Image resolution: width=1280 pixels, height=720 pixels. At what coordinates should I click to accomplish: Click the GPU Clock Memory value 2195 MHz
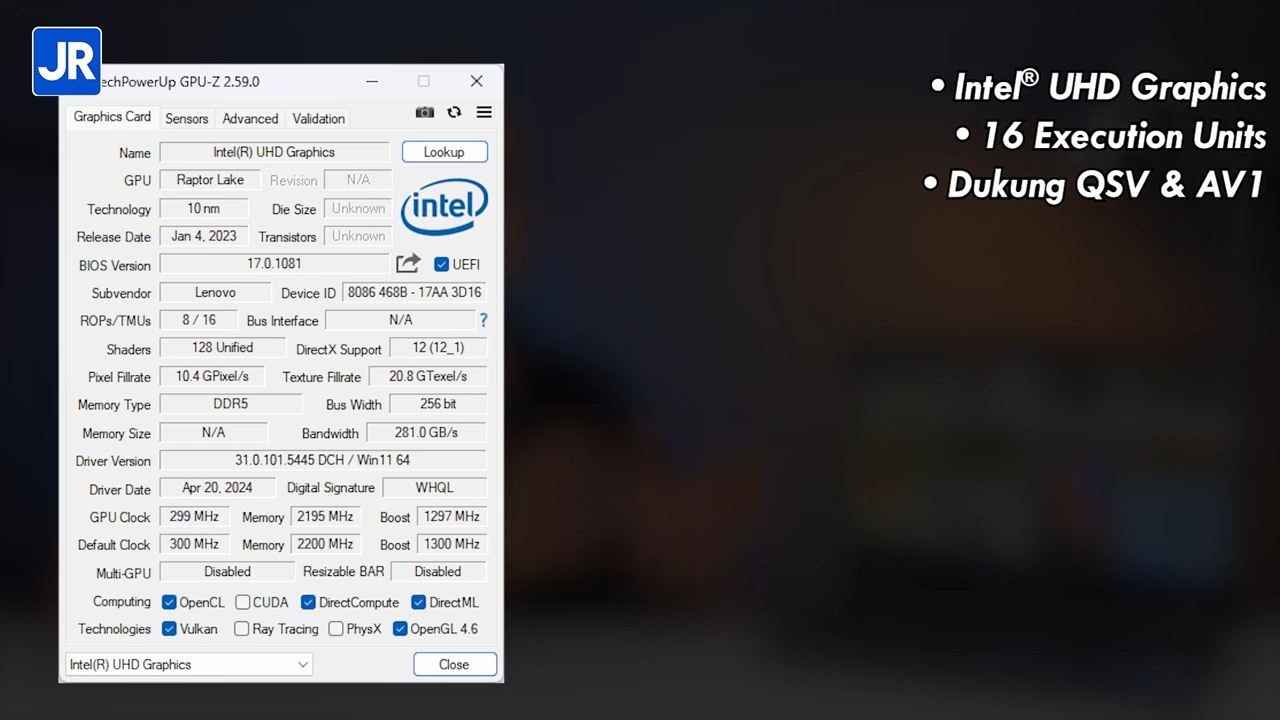(325, 517)
